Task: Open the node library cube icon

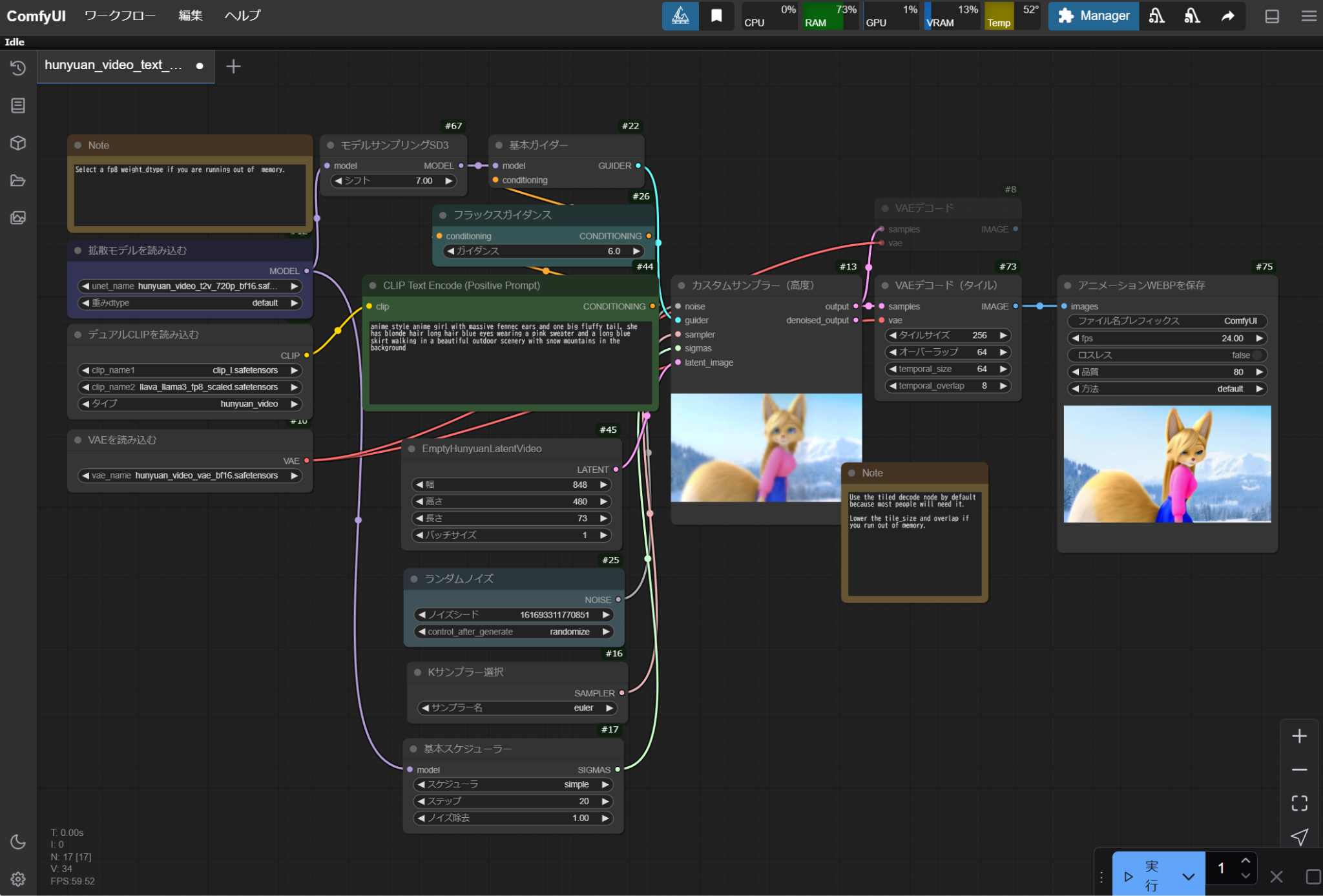Action: (x=18, y=143)
